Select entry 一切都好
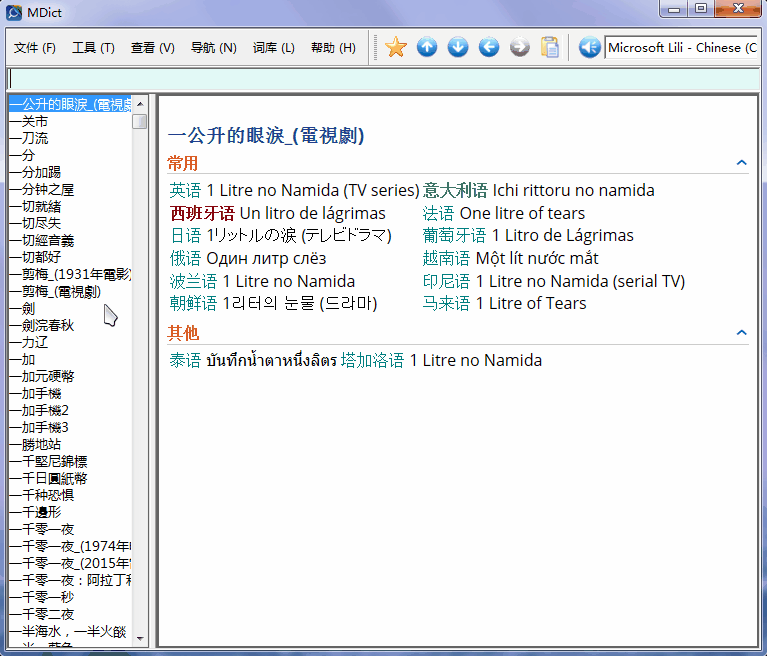This screenshot has width=767, height=656. pos(35,257)
